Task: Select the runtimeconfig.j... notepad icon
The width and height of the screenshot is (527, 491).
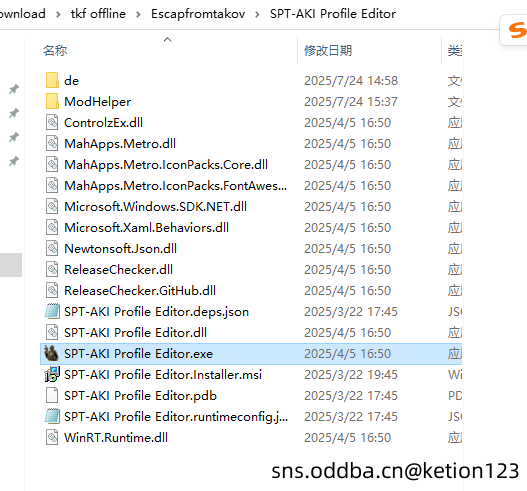Action: click(52, 416)
